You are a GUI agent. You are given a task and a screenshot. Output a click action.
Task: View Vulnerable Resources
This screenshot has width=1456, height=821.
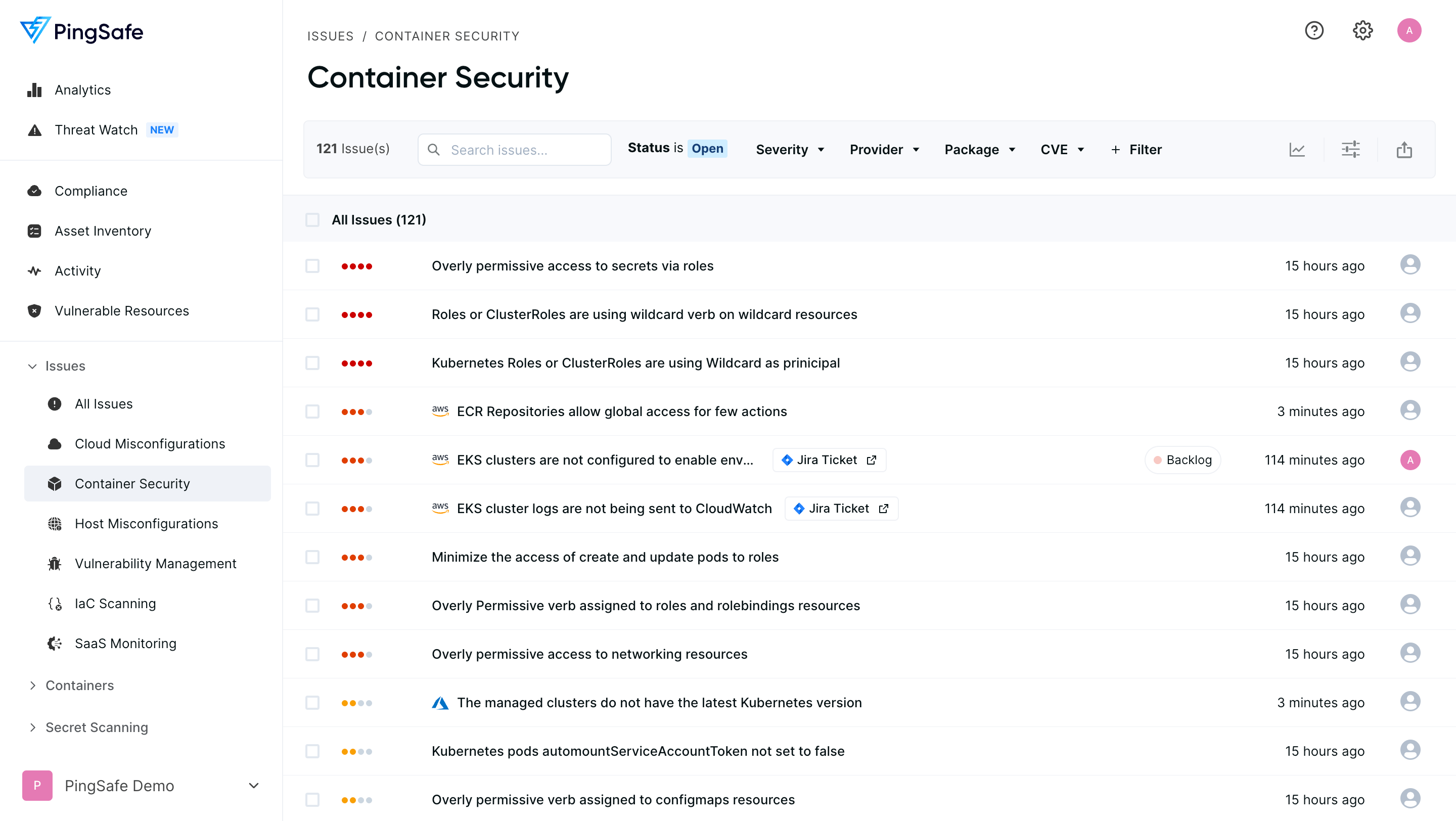[x=121, y=310]
